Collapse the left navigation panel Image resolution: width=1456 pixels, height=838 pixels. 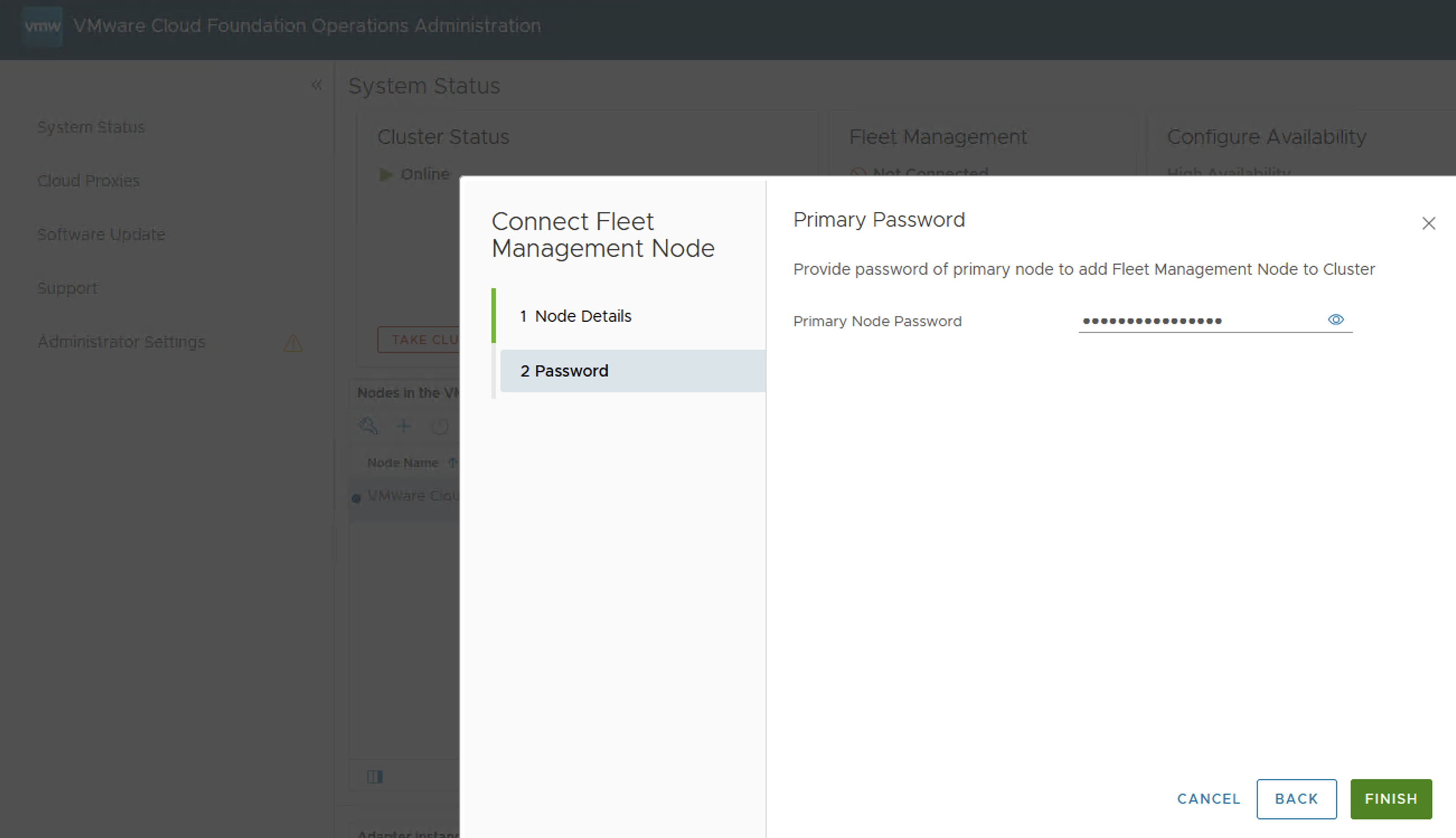click(316, 85)
